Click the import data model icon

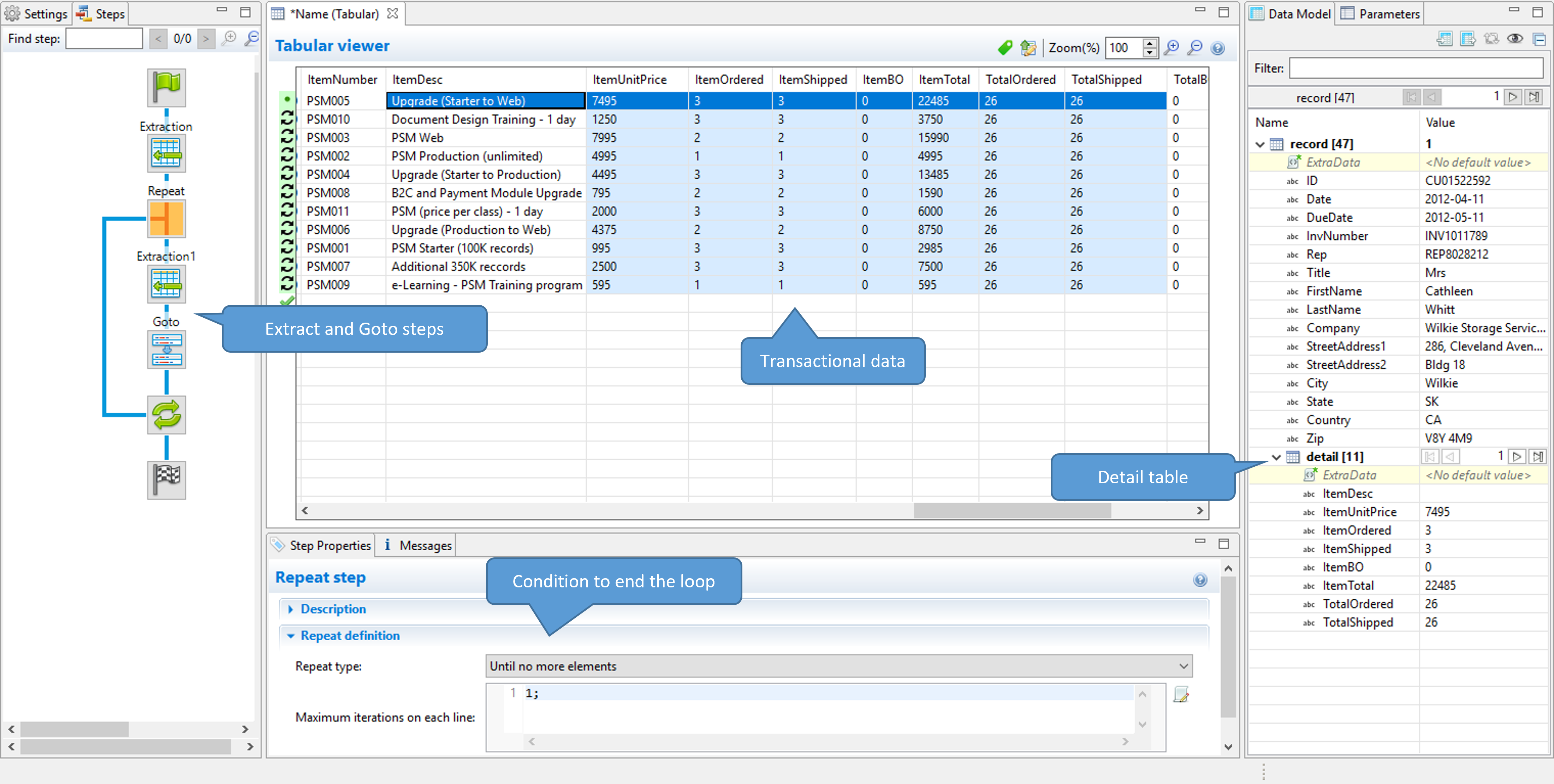click(x=1445, y=39)
